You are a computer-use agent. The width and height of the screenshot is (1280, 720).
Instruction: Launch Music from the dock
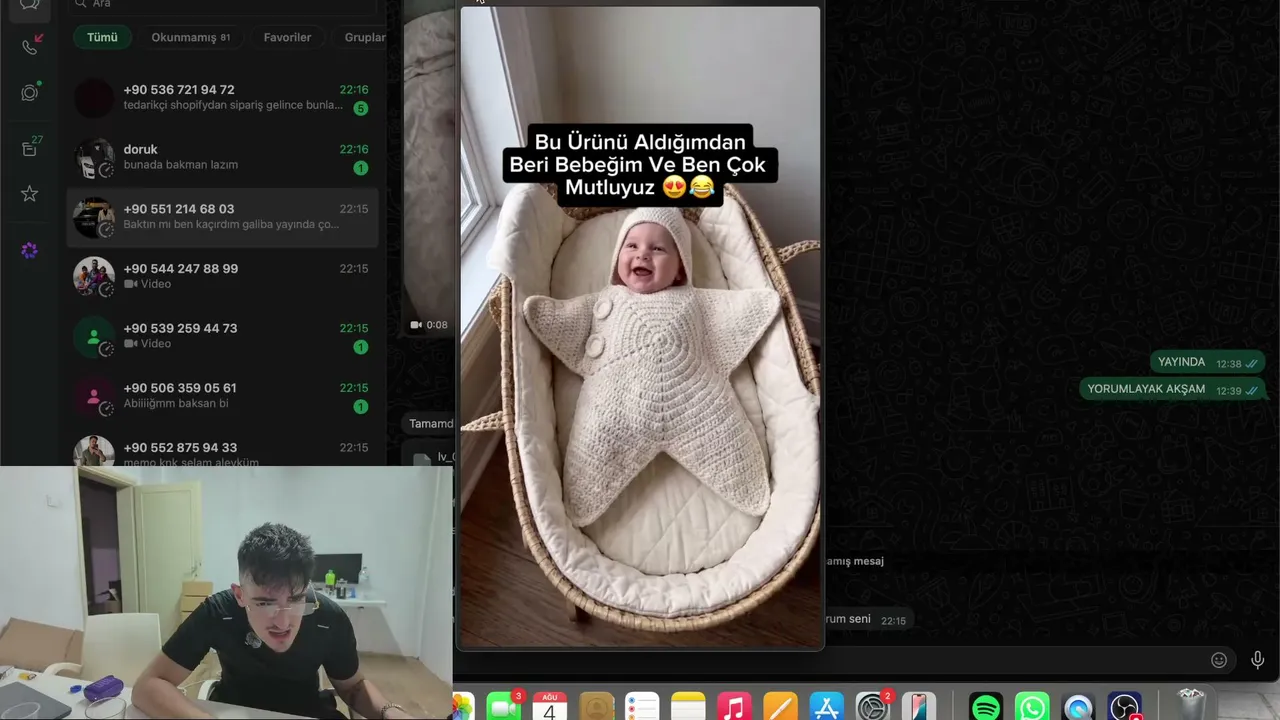click(734, 707)
